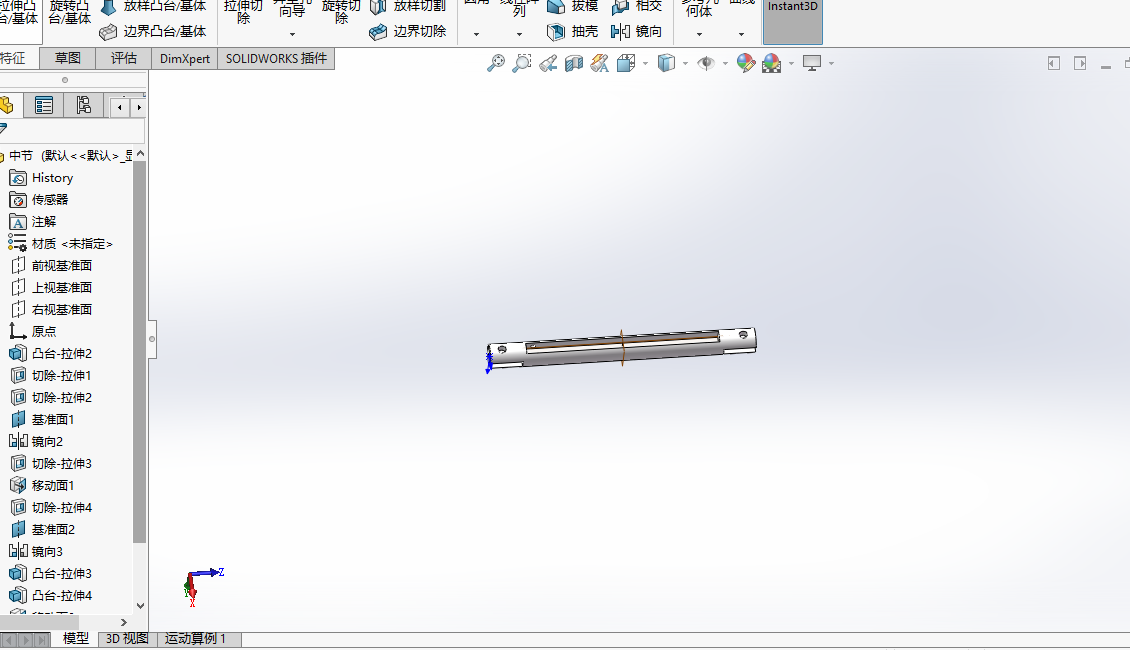Change the Display Style cube icon
The height and width of the screenshot is (650, 1130).
click(x=667, y=63)
